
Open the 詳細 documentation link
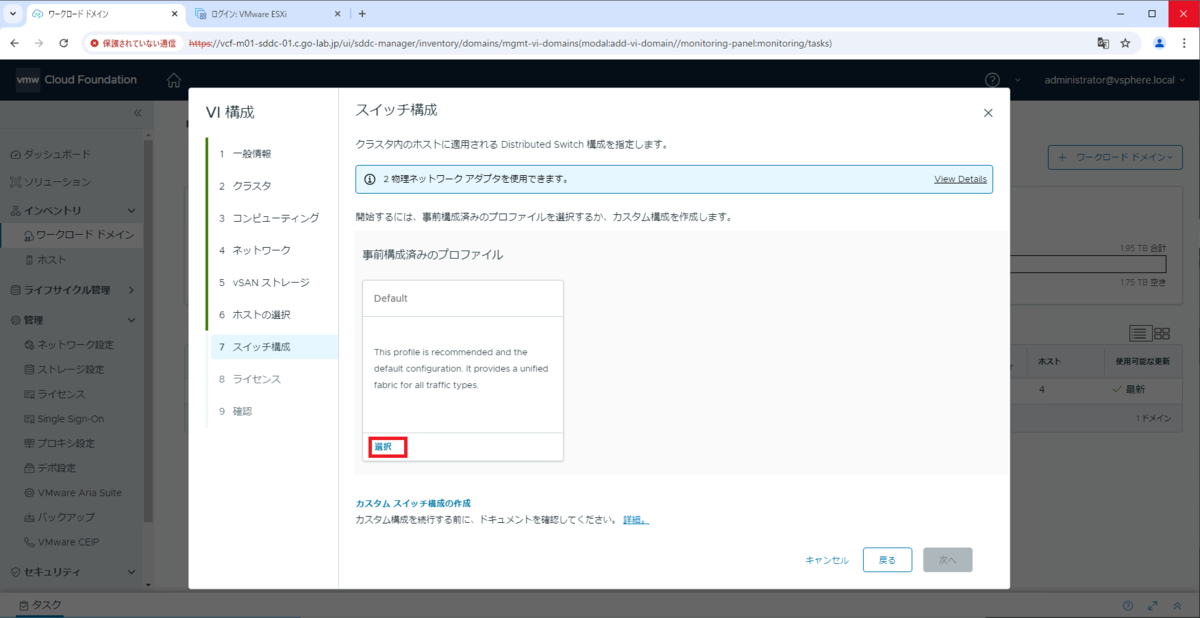tap(636, 520)
